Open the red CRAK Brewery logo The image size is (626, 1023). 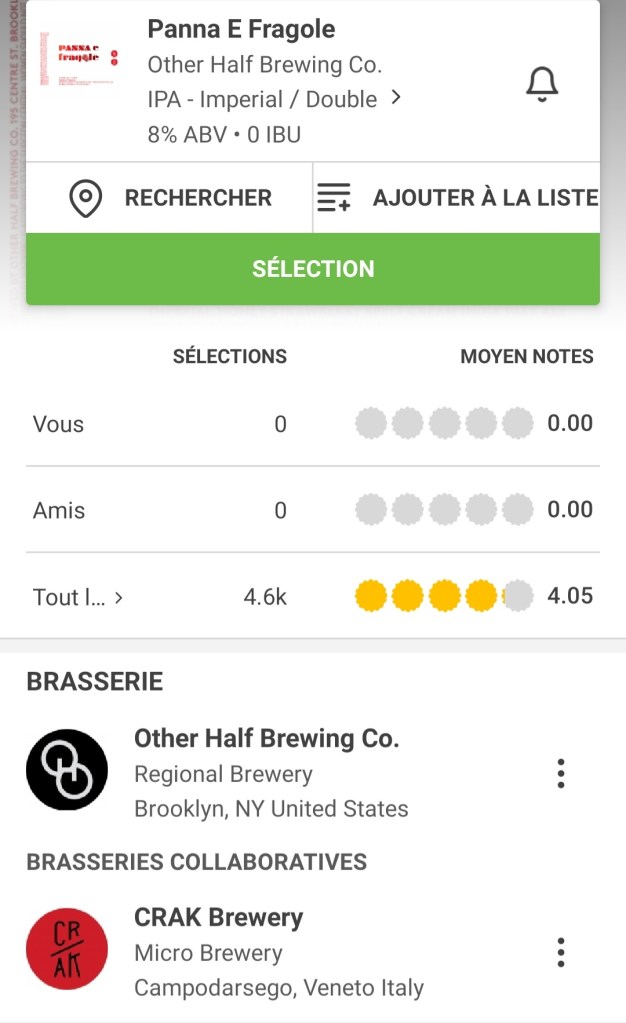[x=67, y=949]
